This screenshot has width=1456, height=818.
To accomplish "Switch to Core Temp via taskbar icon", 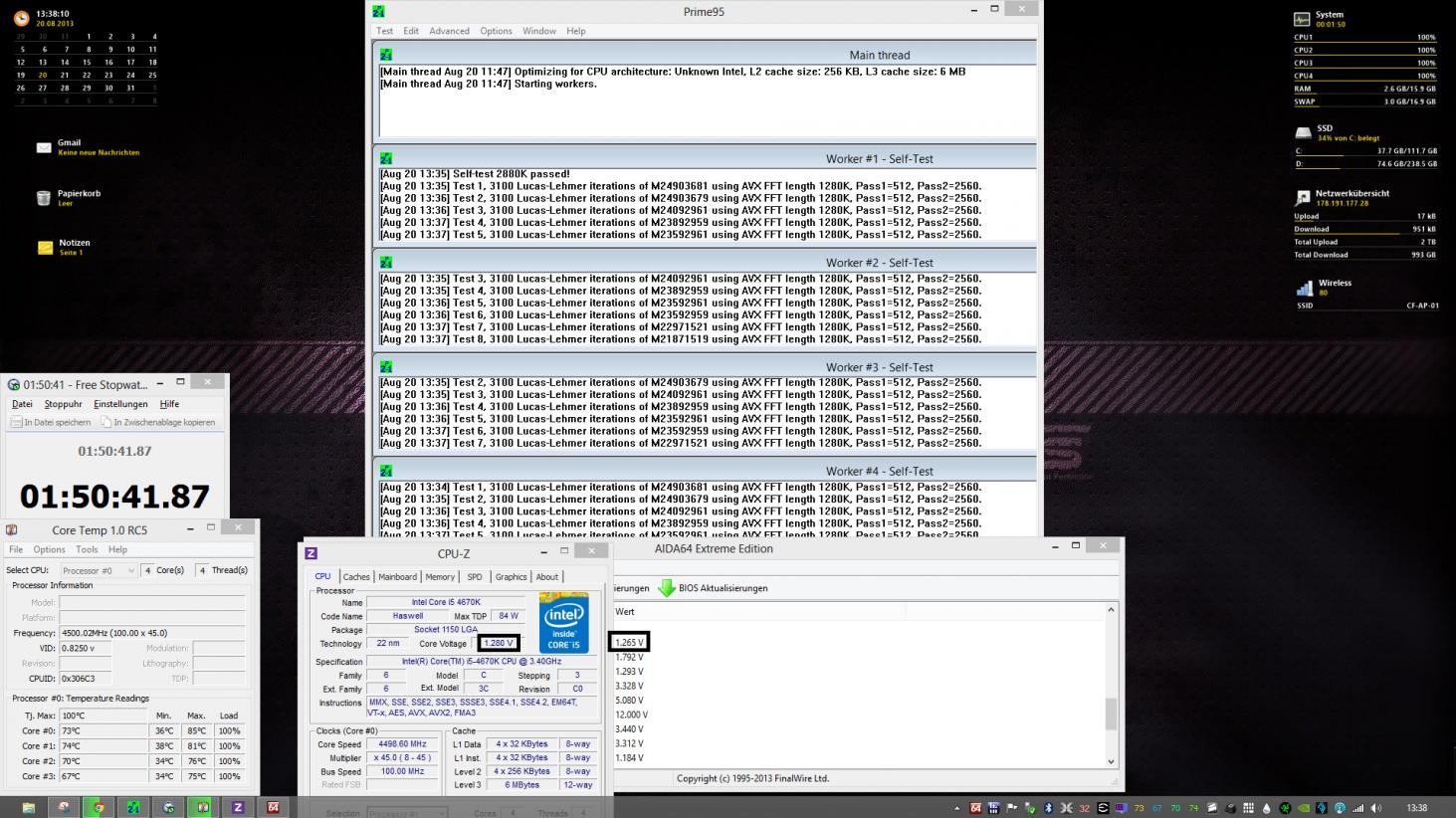I will click(203, 807).
